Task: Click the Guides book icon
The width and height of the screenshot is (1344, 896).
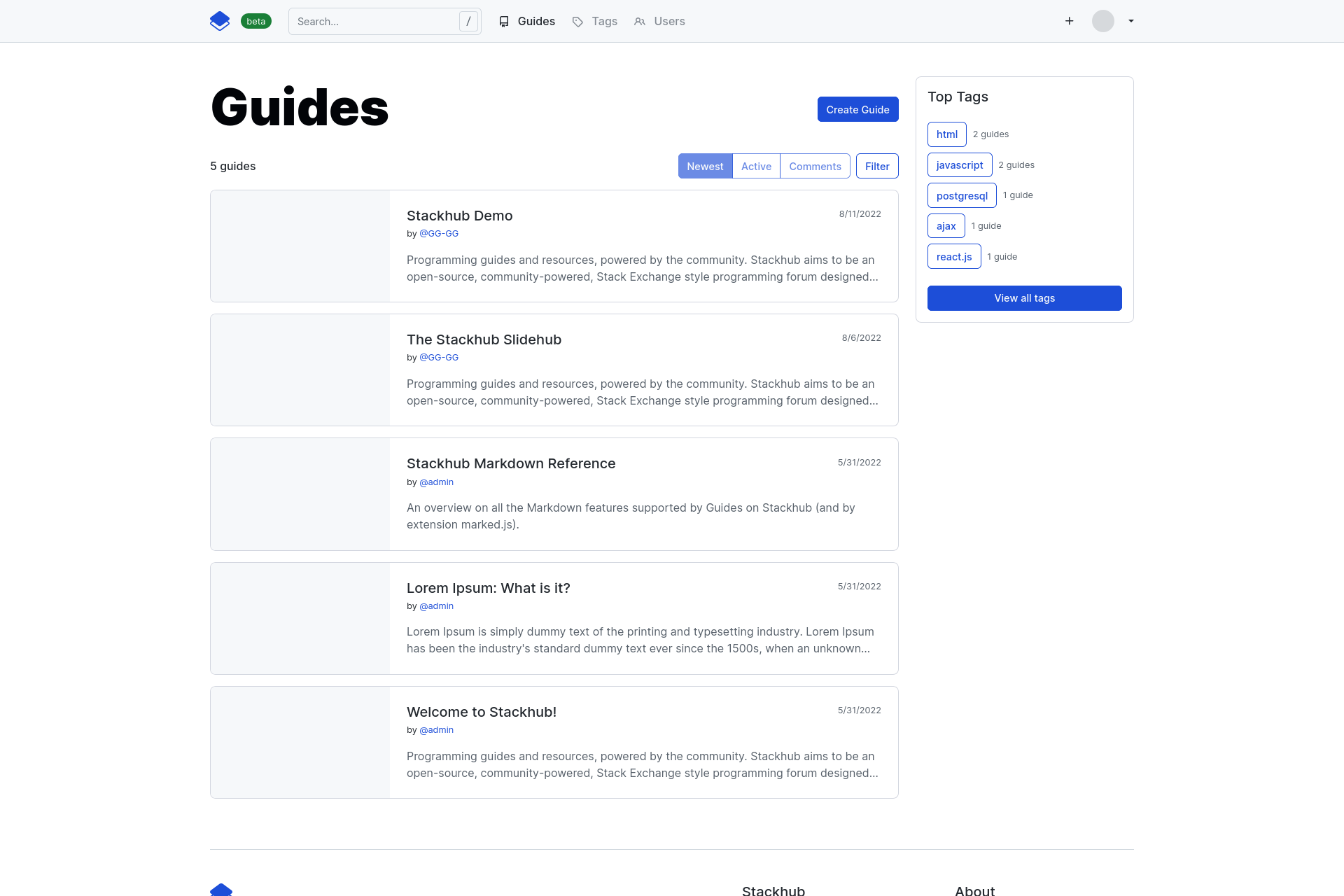Action: coord(504,22)
